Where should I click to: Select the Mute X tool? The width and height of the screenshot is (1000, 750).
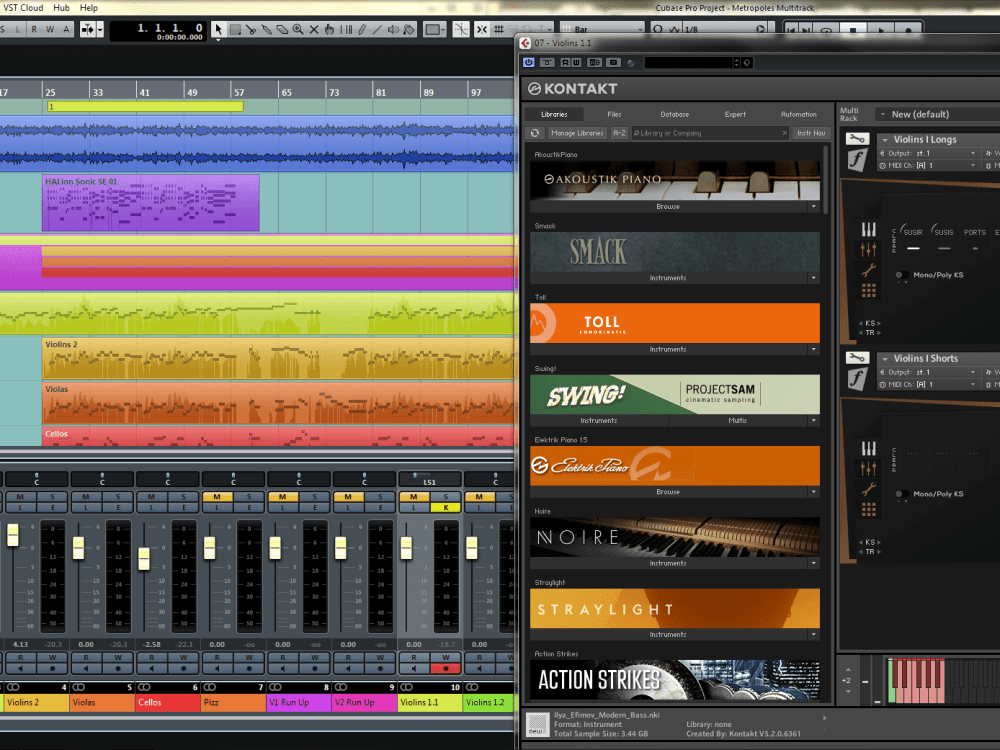(314, 29)
